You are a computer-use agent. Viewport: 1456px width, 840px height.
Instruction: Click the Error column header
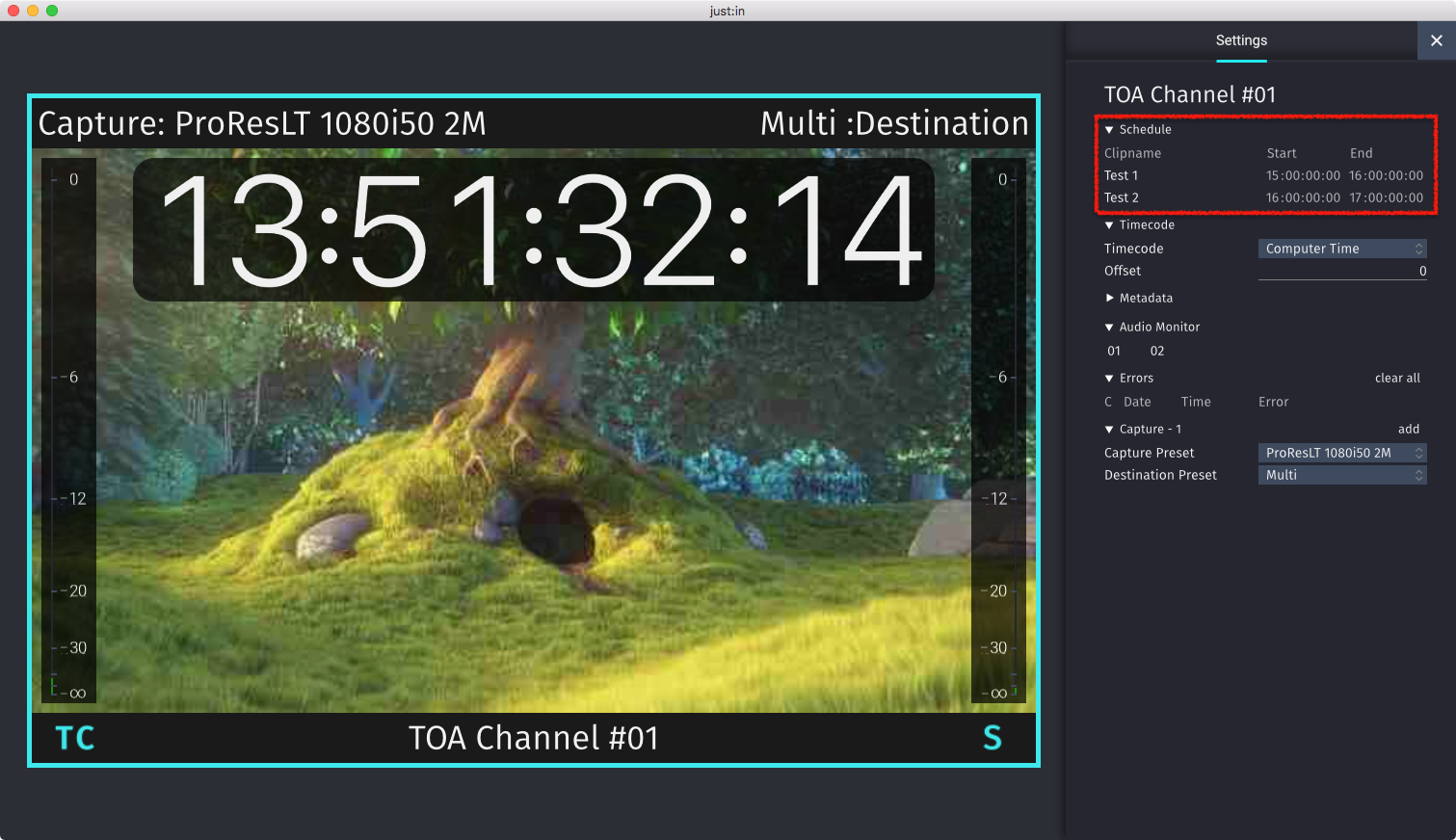pyautogui.click(x=1273, y=402)
